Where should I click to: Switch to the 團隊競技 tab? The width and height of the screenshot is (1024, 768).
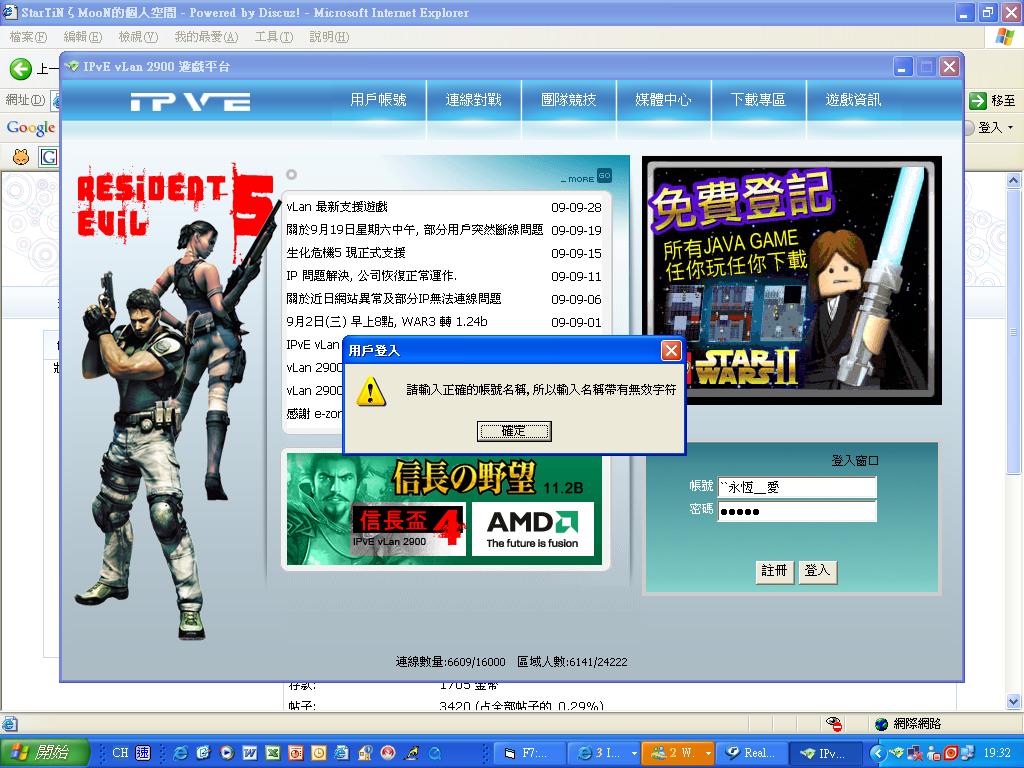tap(568, 100)
